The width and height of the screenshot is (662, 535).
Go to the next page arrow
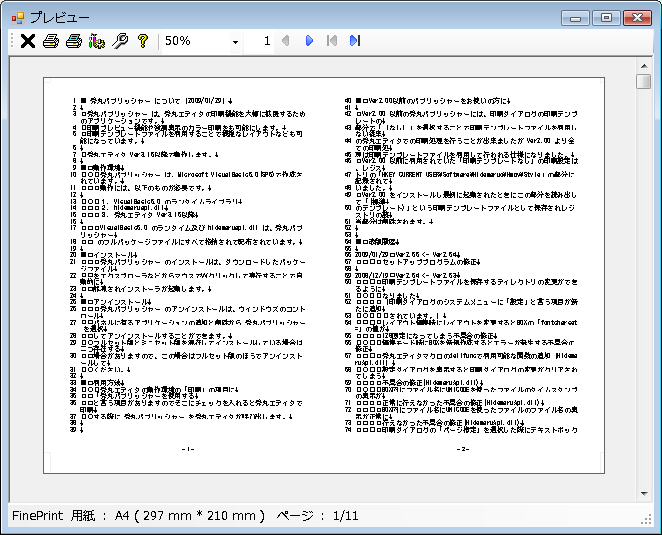[309, 41]
